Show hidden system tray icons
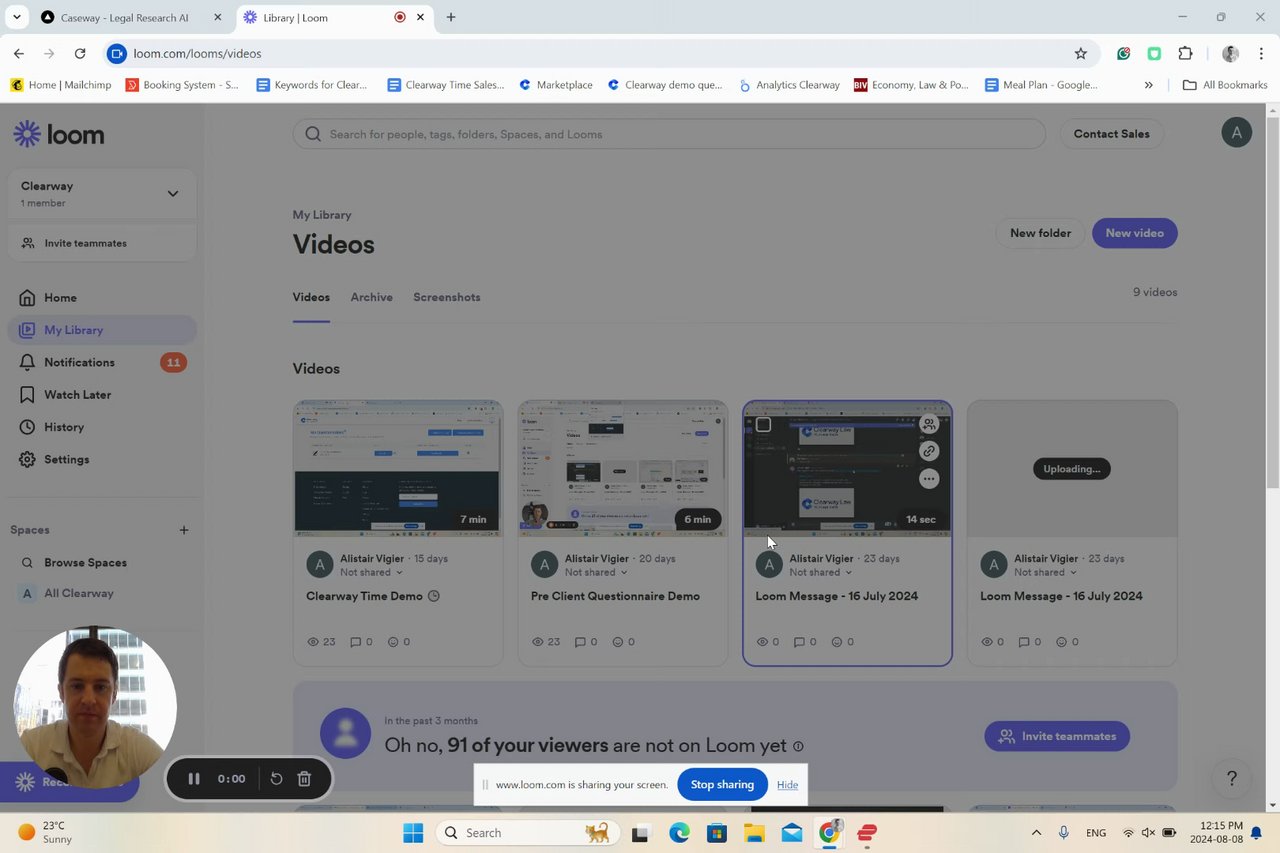The image size is (1280, 853). coord(1036,833)
